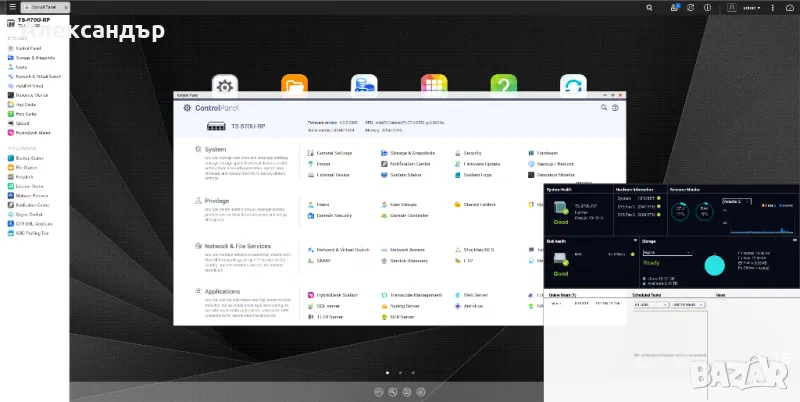Screen dimensions: 800x402
Task: Open Security in Control Panel
Action: coord(468,153)
